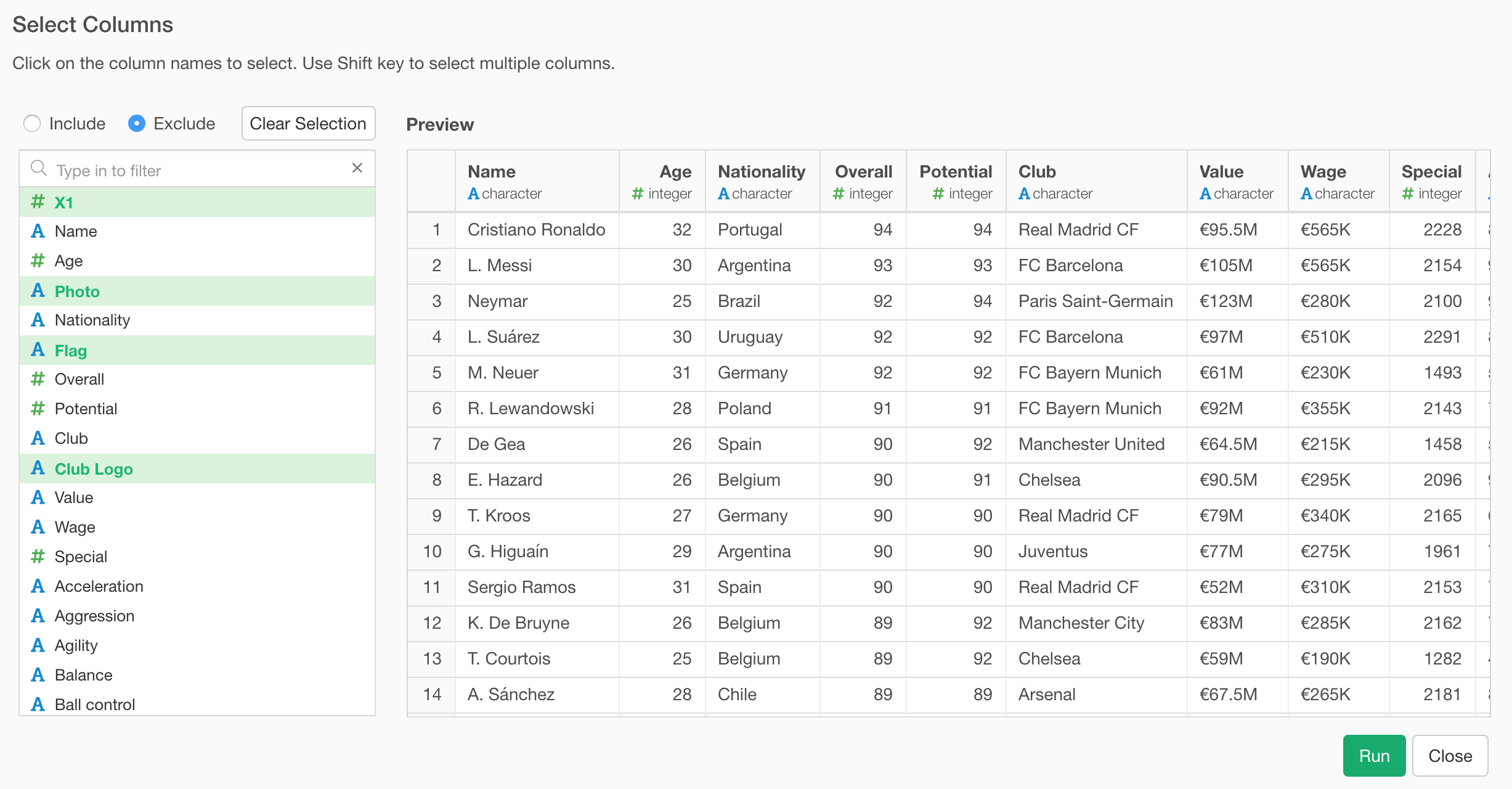This screenshot has height=789, width=1512.
Task: Select the Acceleration column in the list
Action: point(197,587)
